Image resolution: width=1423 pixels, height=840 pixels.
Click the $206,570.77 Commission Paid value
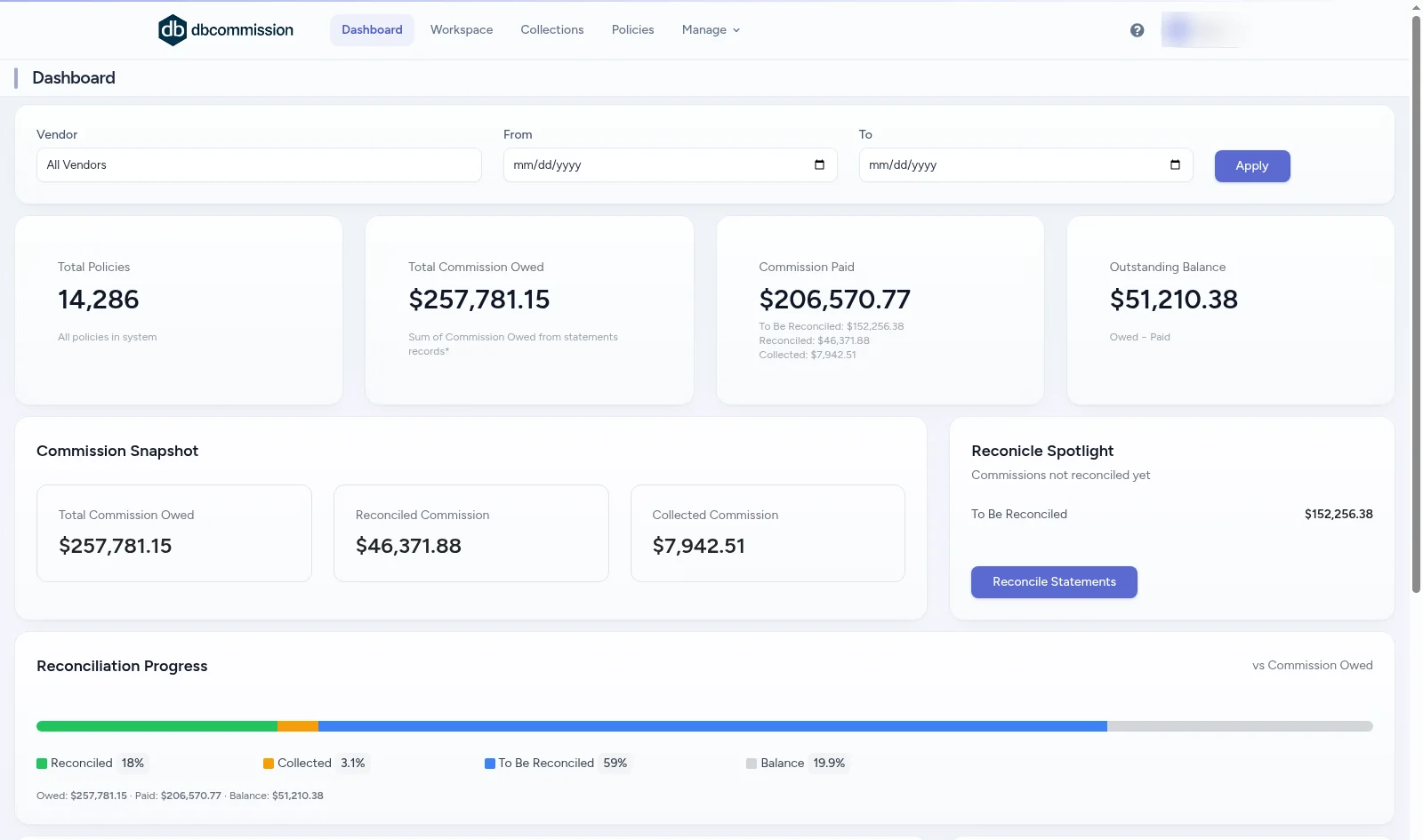point(834,300)
